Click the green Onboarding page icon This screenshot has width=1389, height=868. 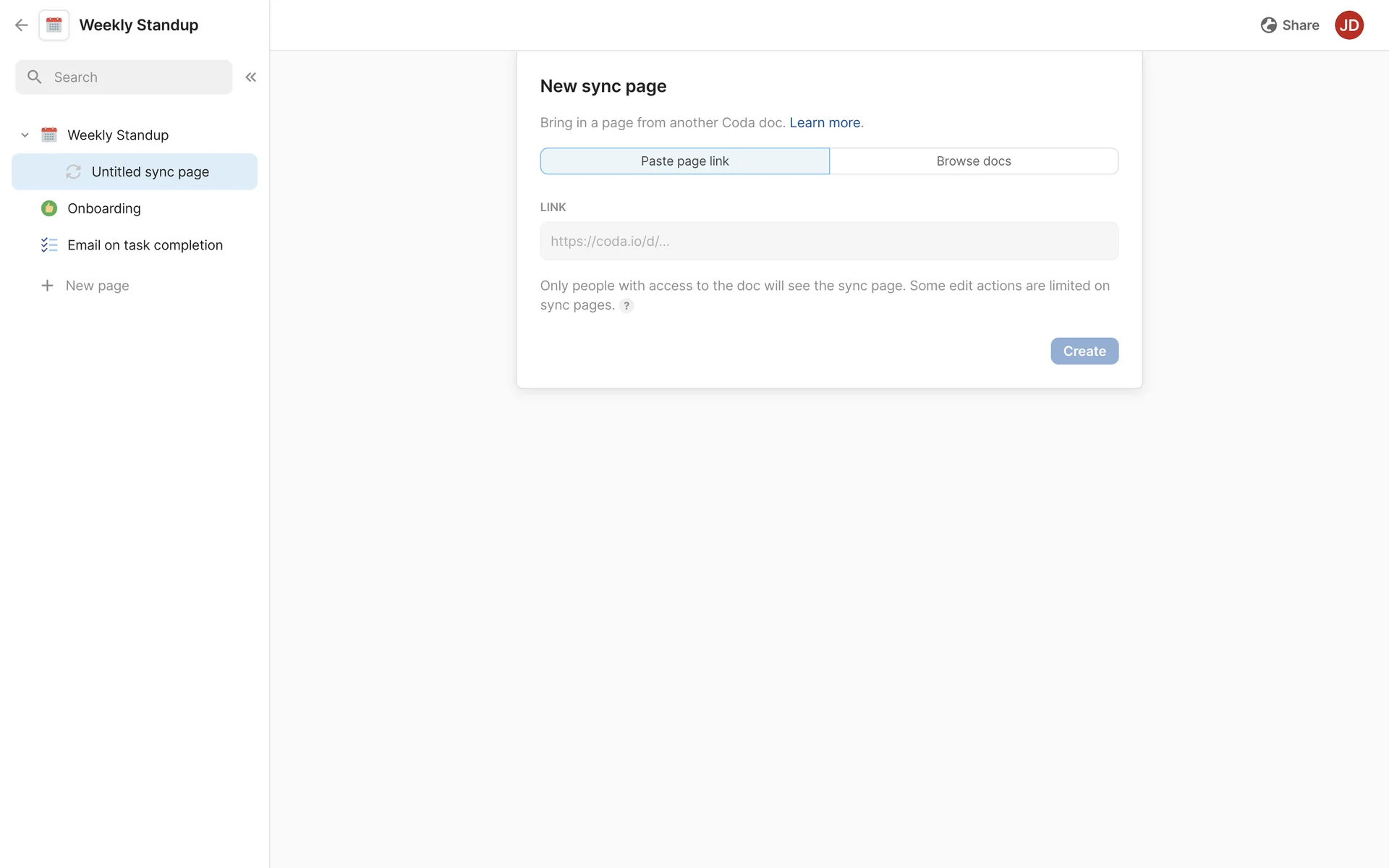point(49,208)
